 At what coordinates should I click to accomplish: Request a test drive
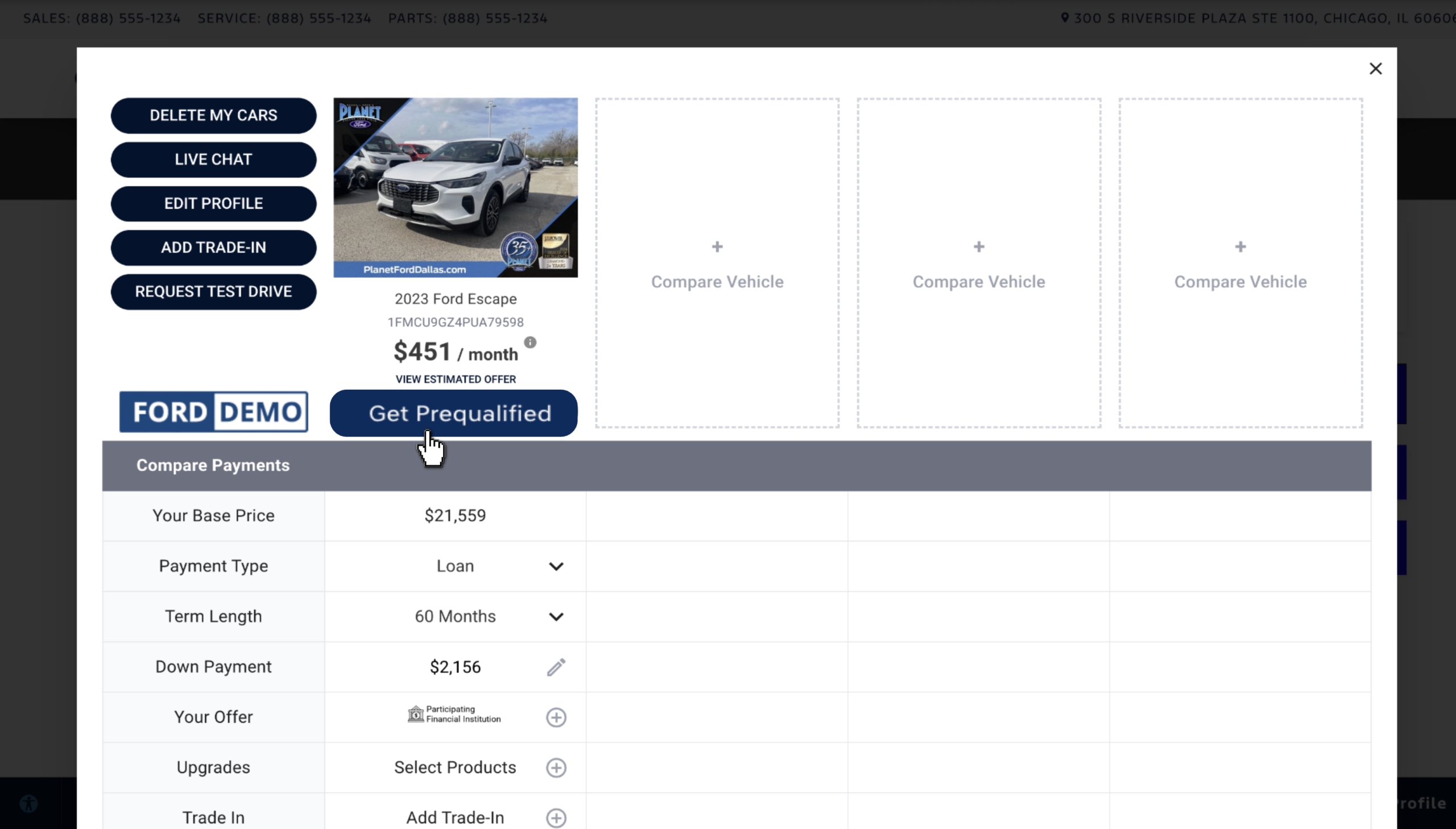[213, 291]
